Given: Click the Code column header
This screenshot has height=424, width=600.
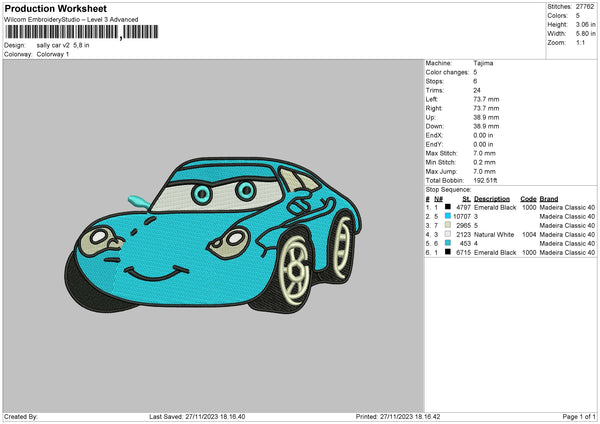Looking at the screenshot, I should (x=529, y=198).
